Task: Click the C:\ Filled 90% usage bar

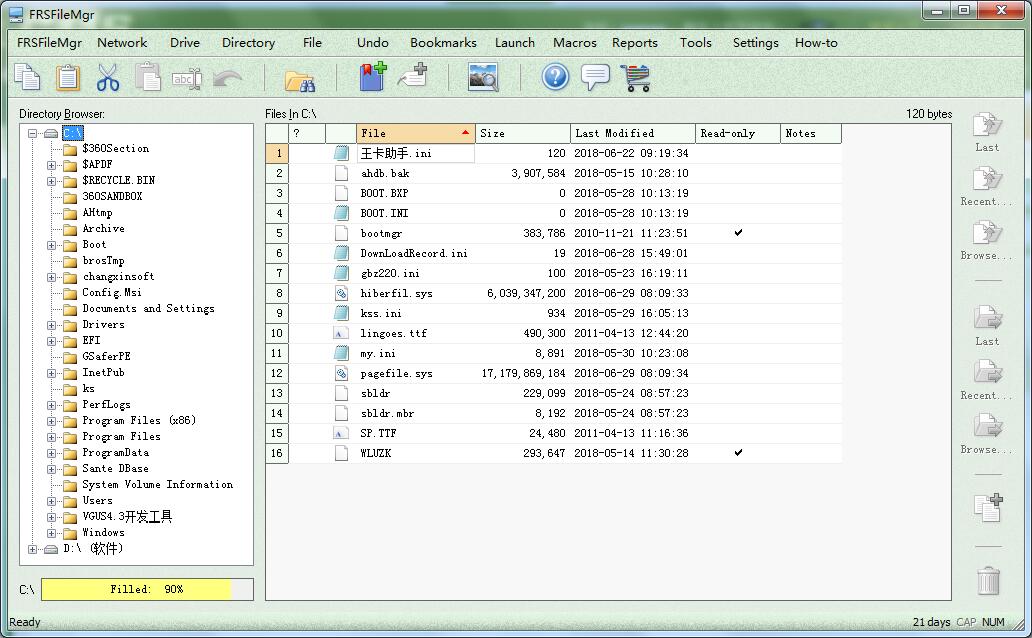Action: click(147, 589)
